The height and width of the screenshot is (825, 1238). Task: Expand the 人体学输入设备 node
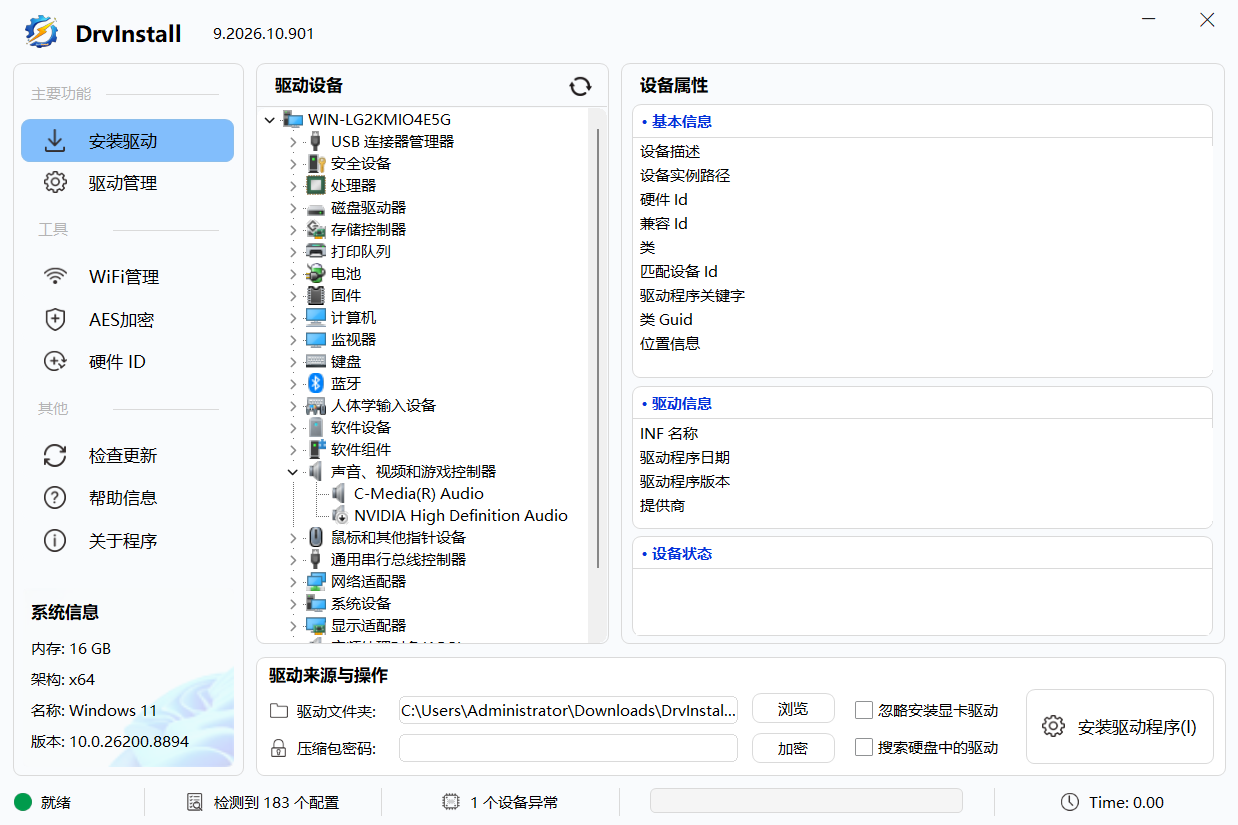293,405
